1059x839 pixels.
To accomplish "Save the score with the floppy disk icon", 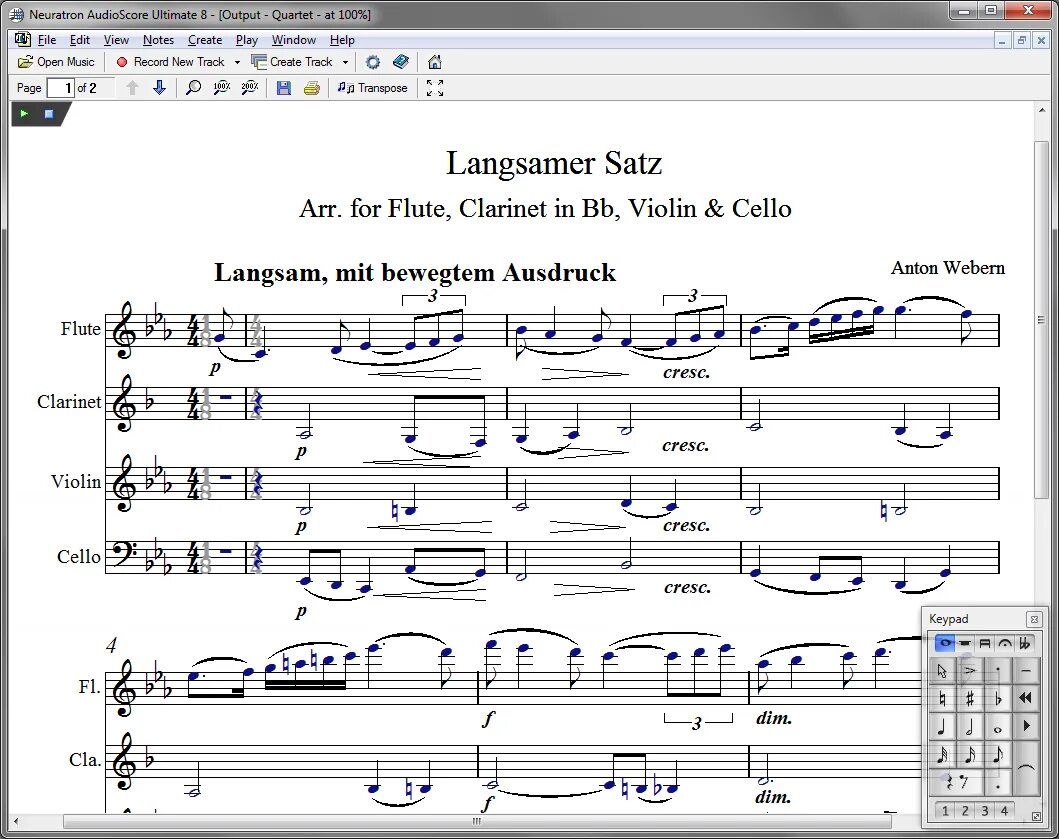I will coord(284,88).
